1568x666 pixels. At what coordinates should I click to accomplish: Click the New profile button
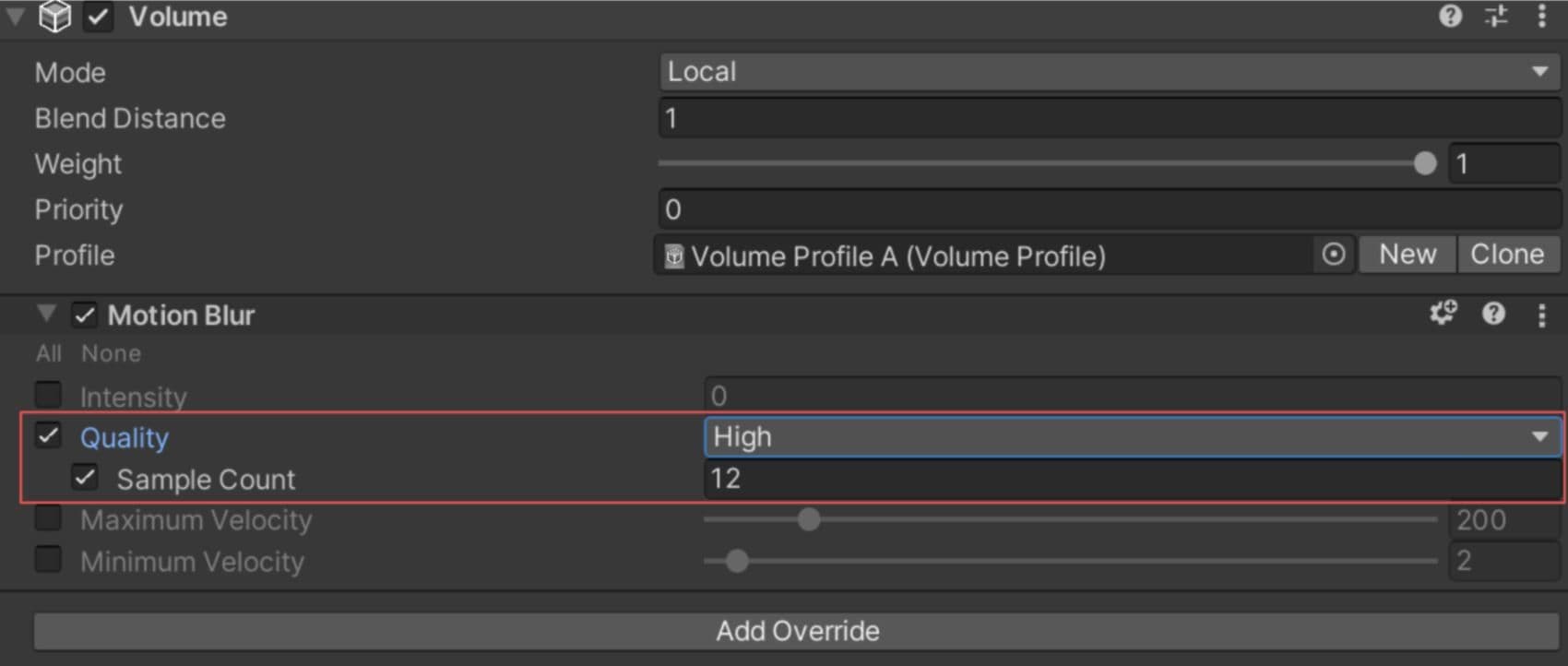tap(1408, 255)
